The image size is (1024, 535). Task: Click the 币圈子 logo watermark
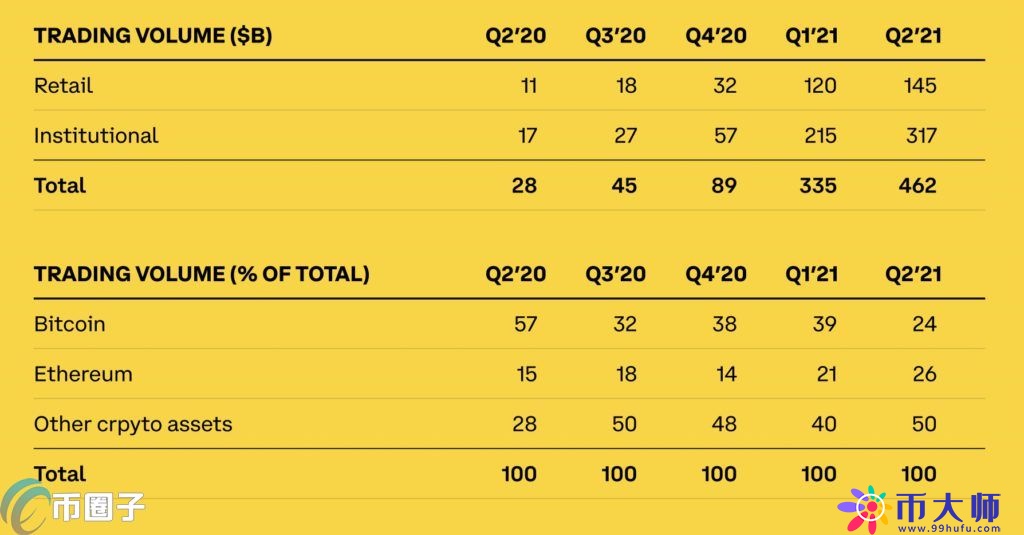coord(72,507)
